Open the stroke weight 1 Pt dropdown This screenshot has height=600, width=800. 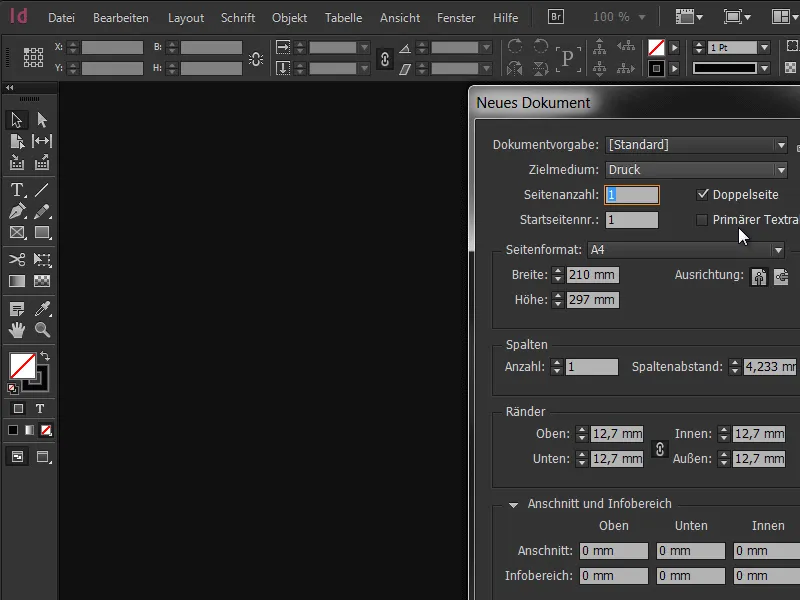click(x=764, y=48)
